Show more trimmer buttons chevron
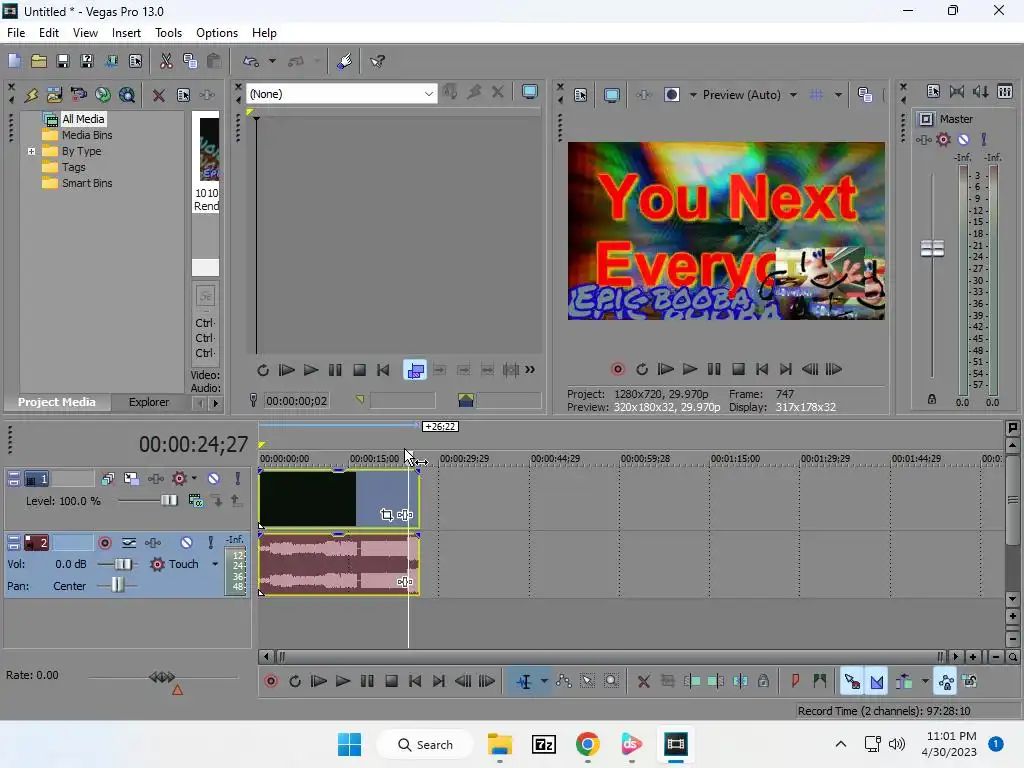 click(x=530, y=370)
